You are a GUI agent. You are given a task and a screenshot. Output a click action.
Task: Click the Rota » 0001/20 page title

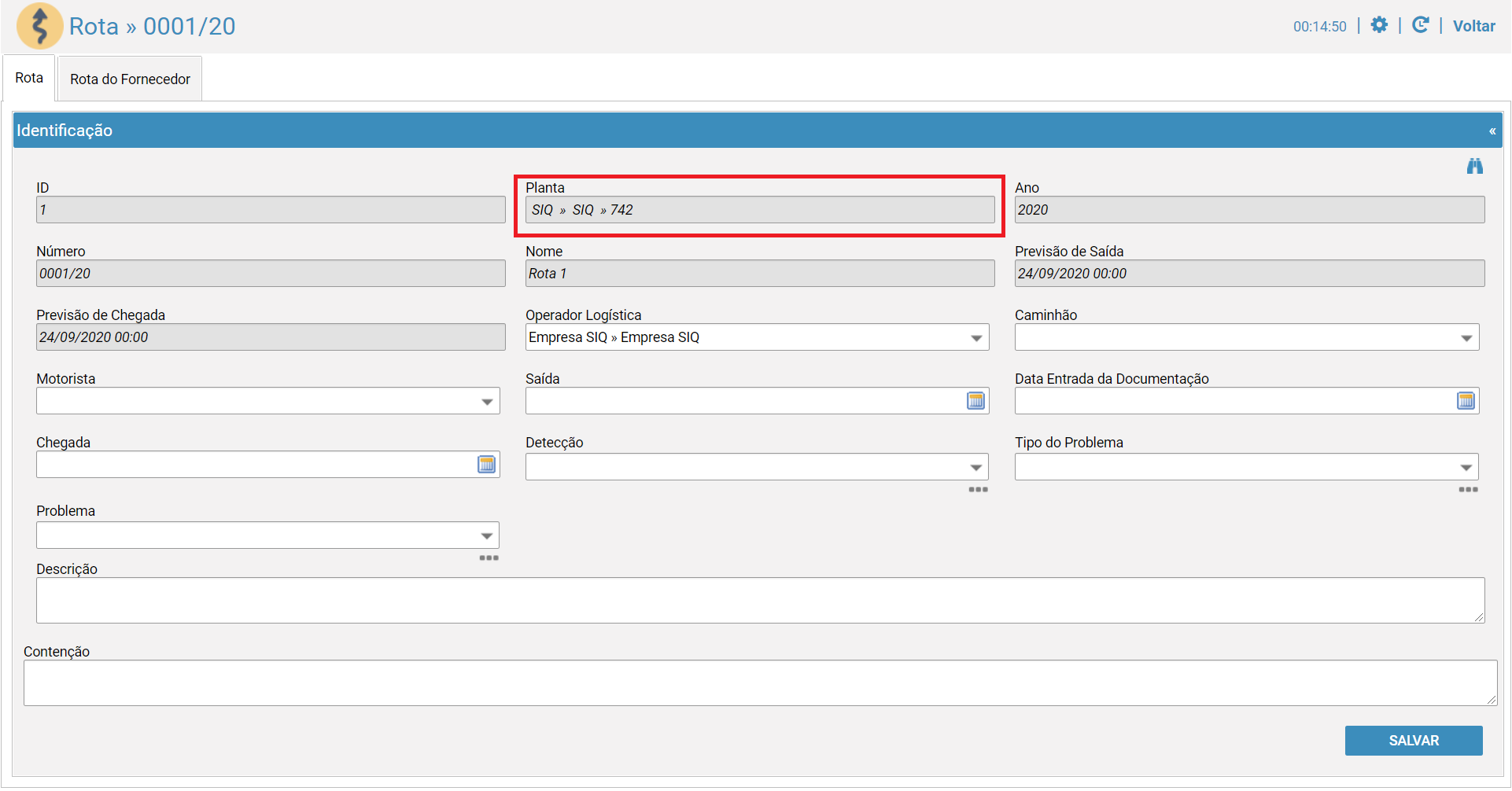click(x=153, y=27)
